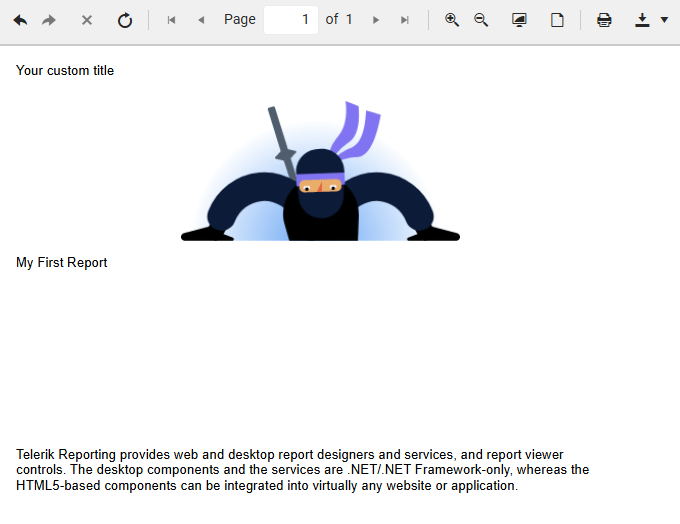This screenshot has height=524, width=680.
Task: Click the 'My First Report' text
Action: coord(62,262)
